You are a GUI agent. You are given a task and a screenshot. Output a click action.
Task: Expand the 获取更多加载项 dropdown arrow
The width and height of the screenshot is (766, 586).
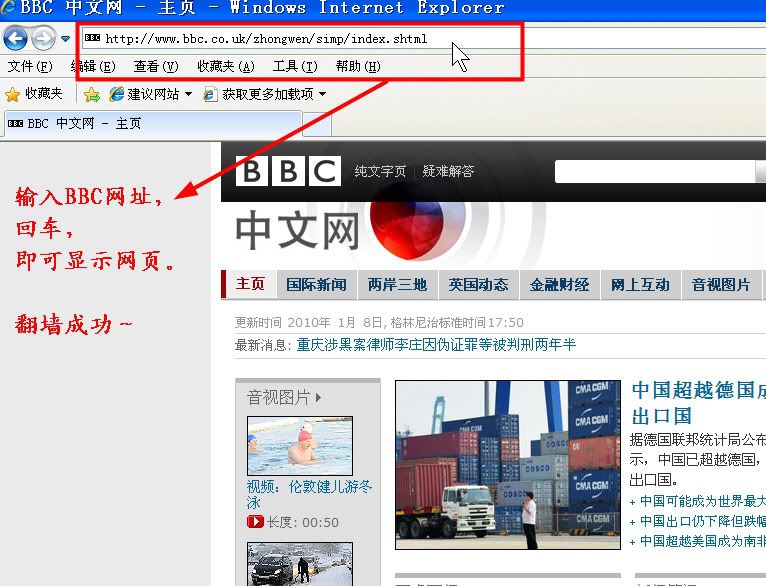tap(322, 94)
